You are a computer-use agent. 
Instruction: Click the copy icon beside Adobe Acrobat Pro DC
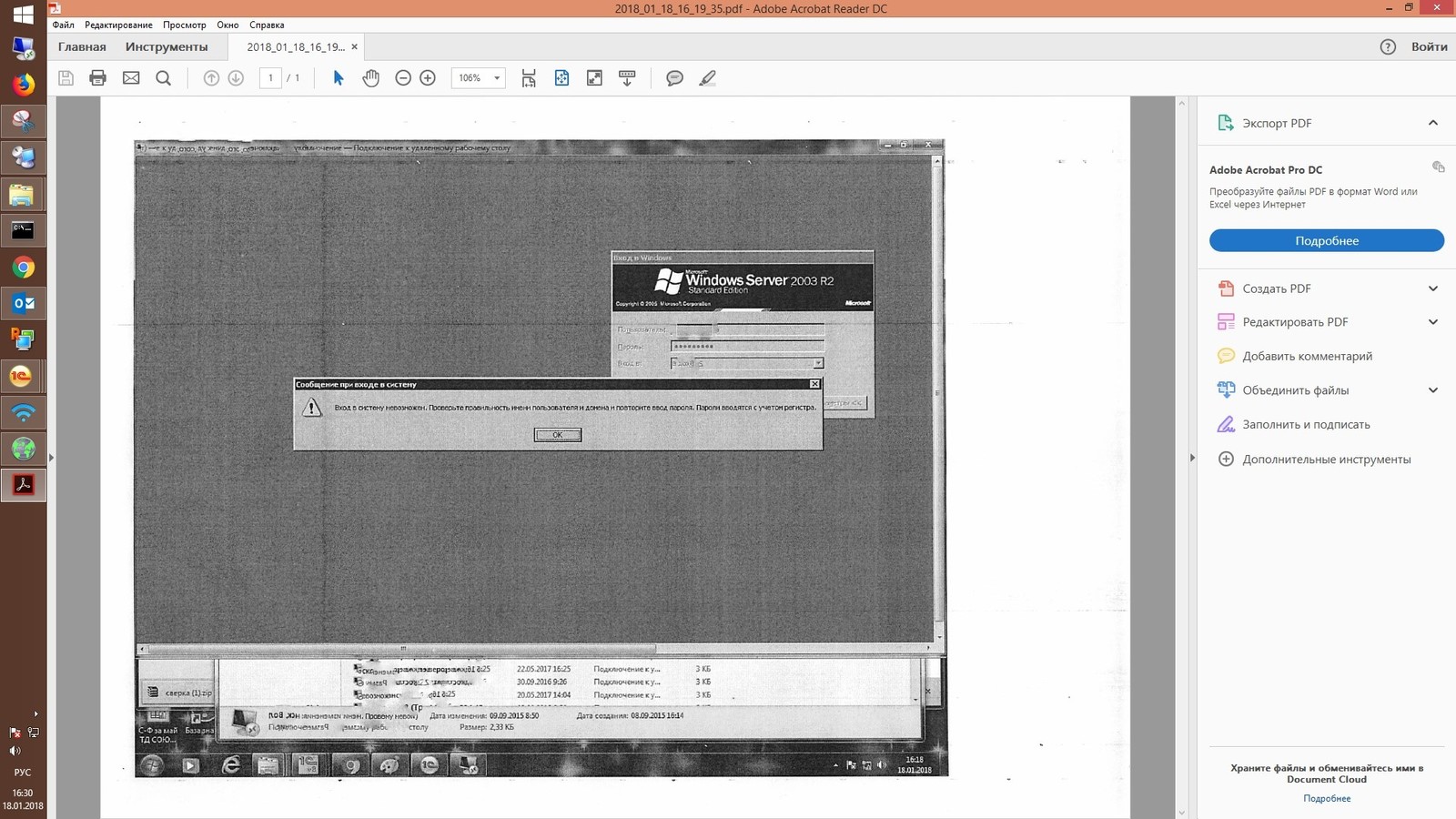[x=1438, y=167]
